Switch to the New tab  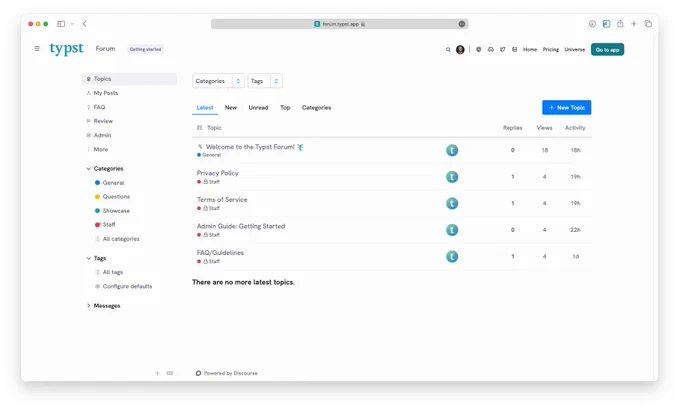click(x=231, y=108)
